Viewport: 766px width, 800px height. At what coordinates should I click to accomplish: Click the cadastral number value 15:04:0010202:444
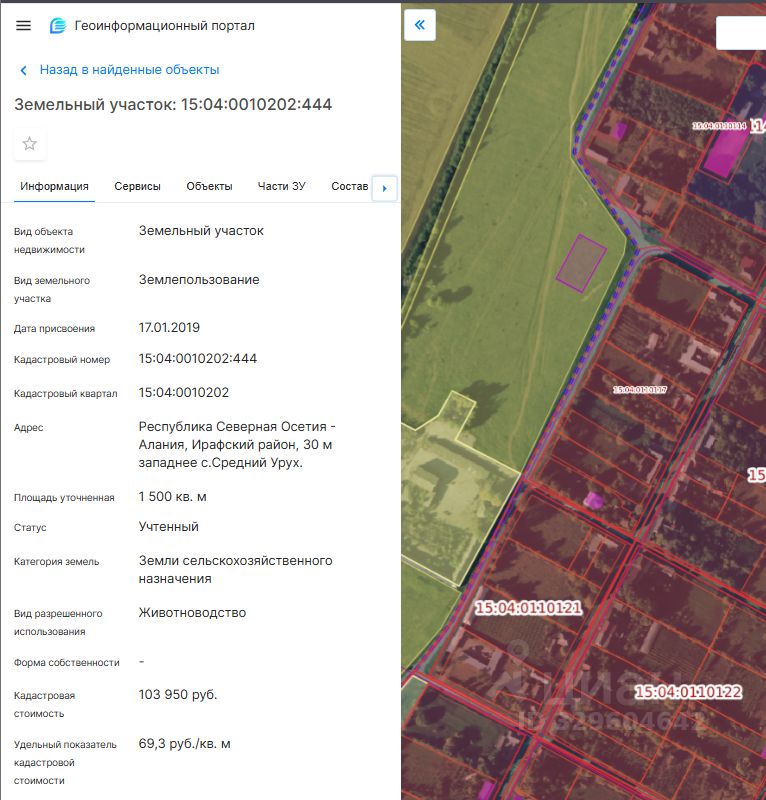point(197,359)
